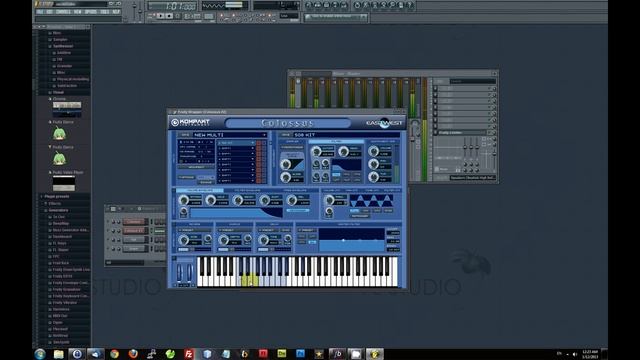
Task: Toggle the Delay sync button
Action: 285,230
